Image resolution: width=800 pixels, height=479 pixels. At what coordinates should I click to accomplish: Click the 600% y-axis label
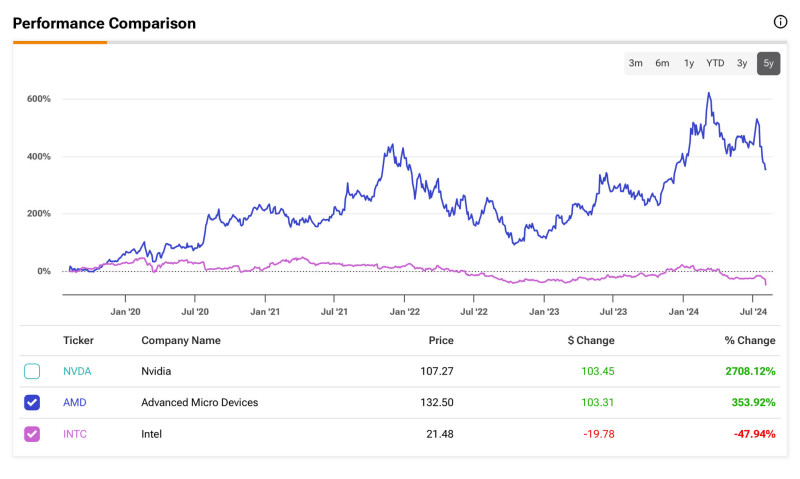[39, 99]
